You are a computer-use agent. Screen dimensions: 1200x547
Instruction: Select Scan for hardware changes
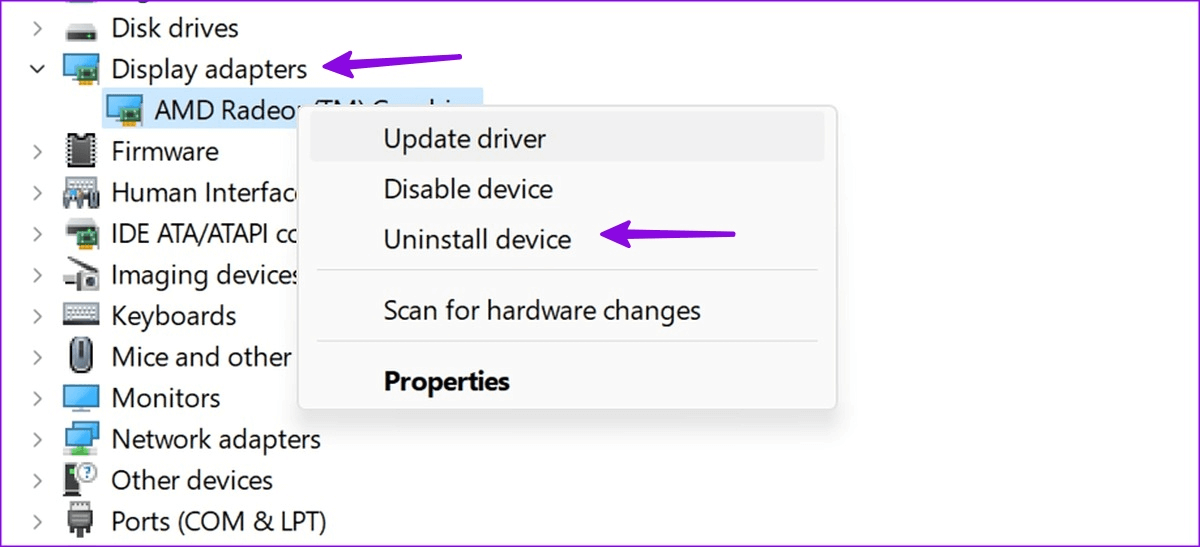point(542,310)
